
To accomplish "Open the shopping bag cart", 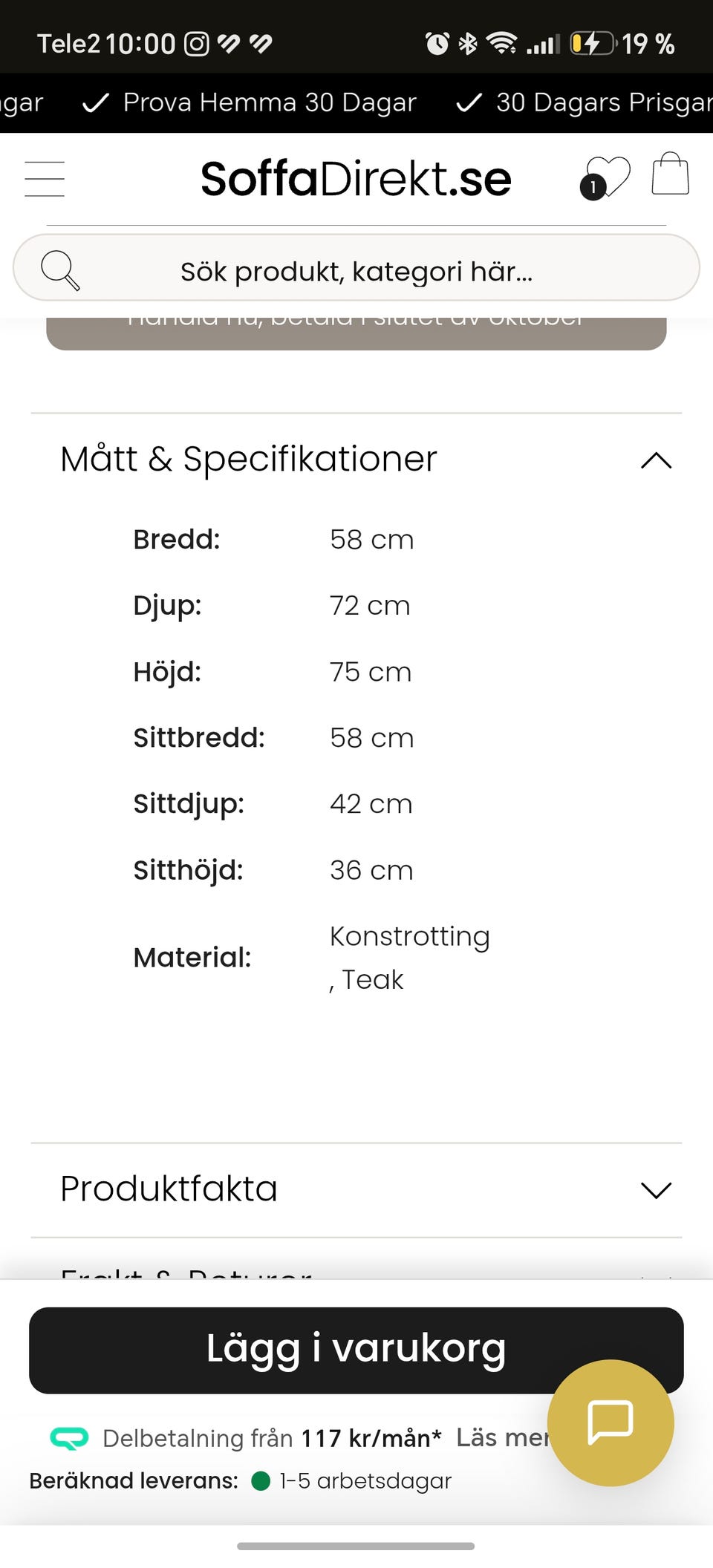I will (x=671, y=174).
